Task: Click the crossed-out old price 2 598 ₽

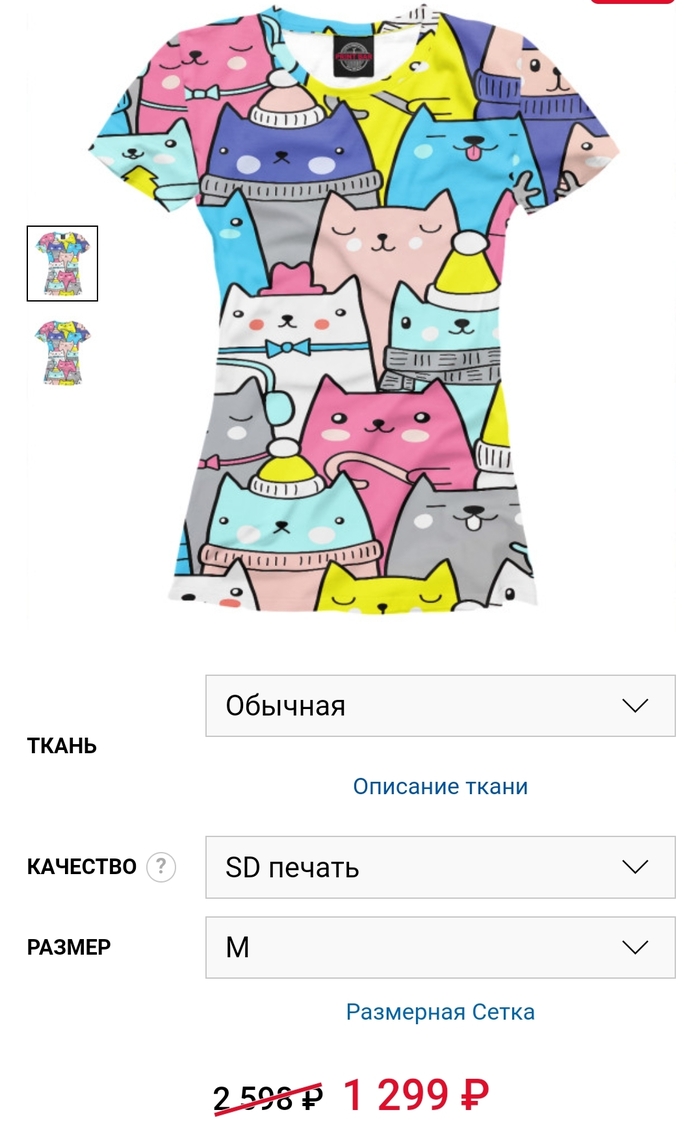Action: click(x=268, y=1098)
